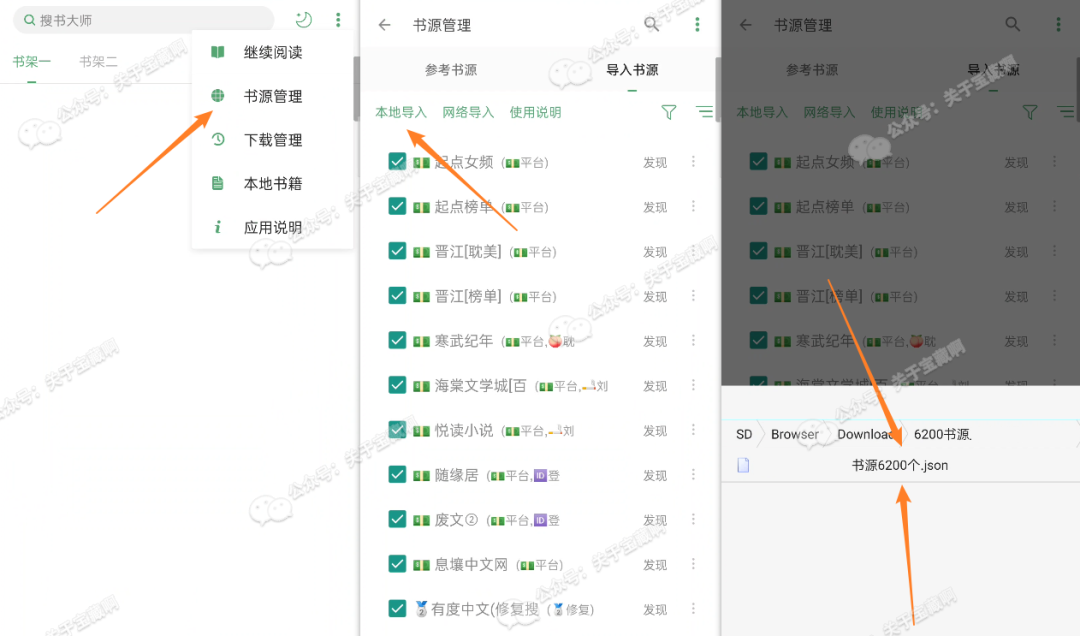Click 发现 for 息壤中文网
Screen dimensions: 1080x636
[x=655, y=565]
